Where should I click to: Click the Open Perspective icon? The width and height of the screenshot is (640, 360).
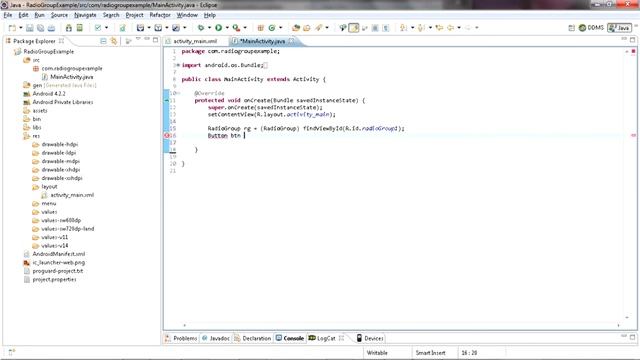point(571,28)
